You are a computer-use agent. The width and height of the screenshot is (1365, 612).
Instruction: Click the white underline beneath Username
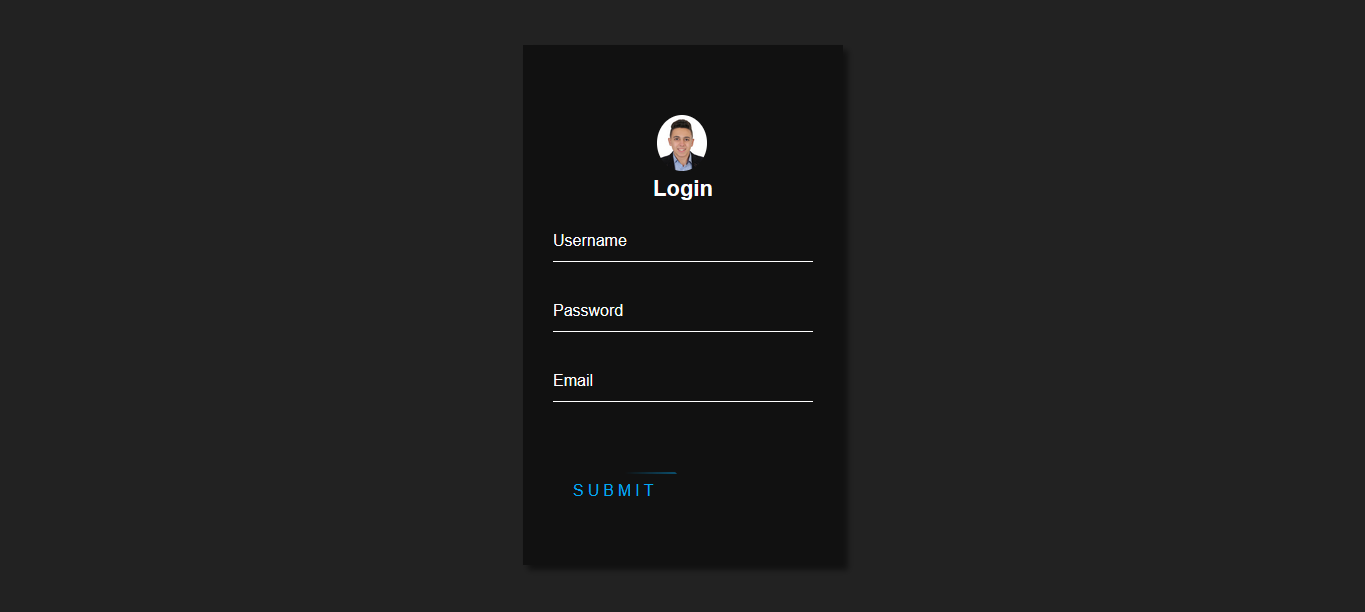click(x=683, y=261)
